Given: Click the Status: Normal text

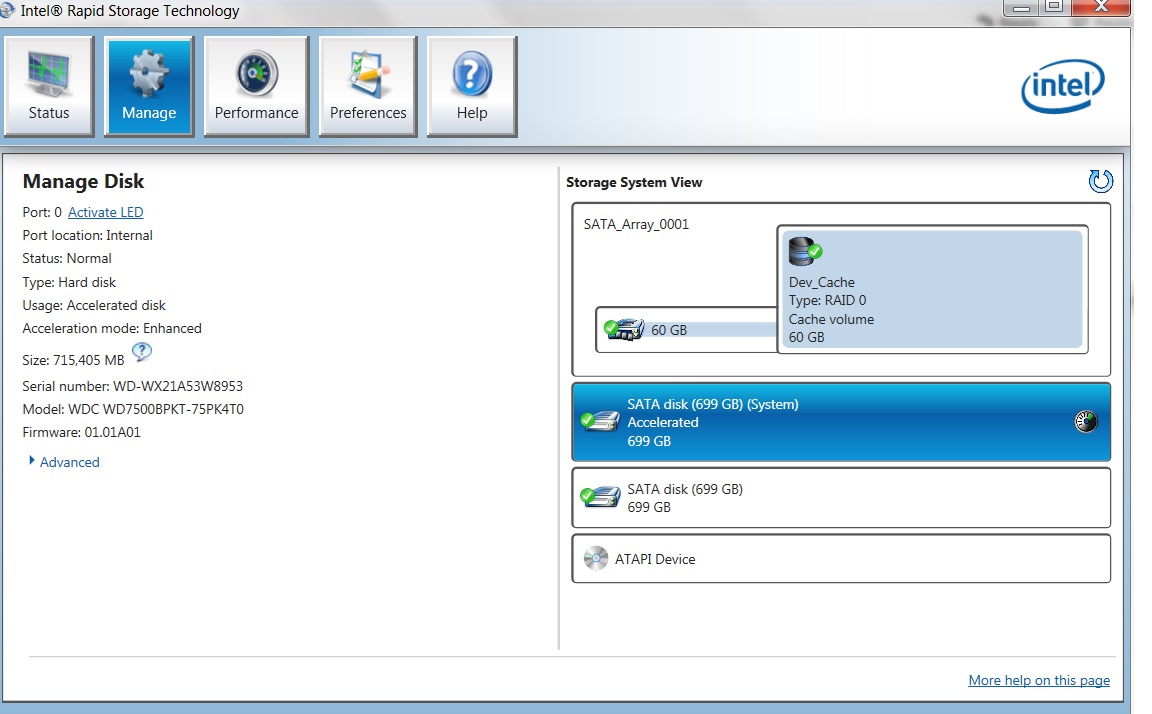Looking at the screenshot, I should click(x=67, y=259).
